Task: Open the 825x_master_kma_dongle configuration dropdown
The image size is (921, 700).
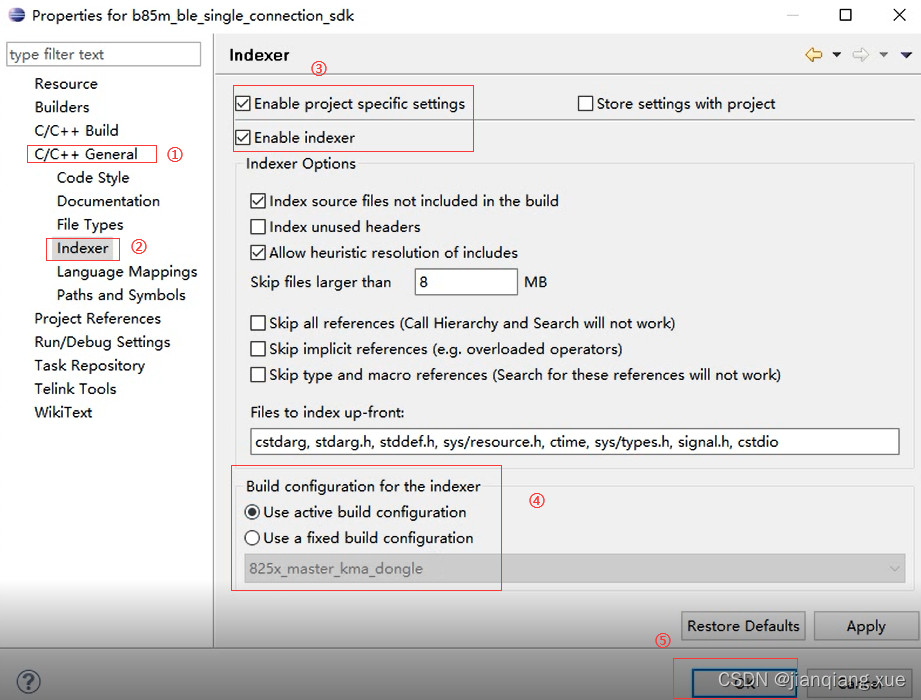Action: click(574, 568)
